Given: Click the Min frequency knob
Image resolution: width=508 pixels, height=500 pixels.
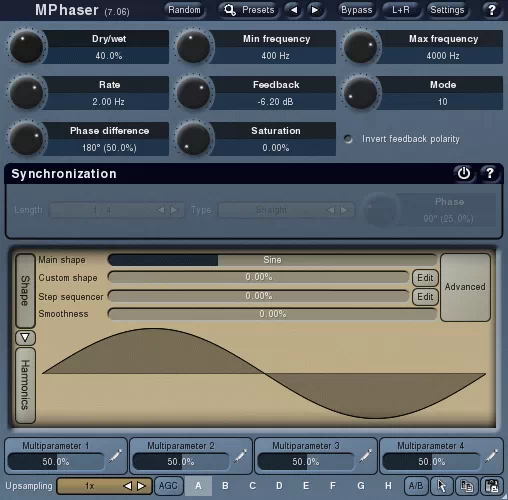Looking at the screenshot, I should (193, 47).
